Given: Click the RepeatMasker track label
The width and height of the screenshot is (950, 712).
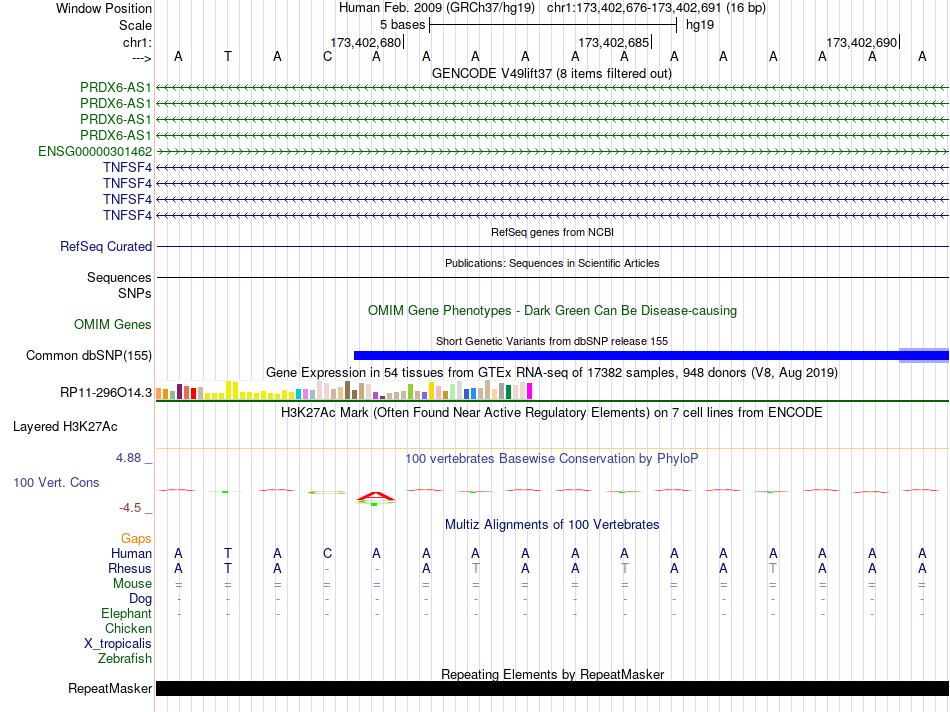Looking at the screenshot, I should pyautogui.click(x=110, y=688).
